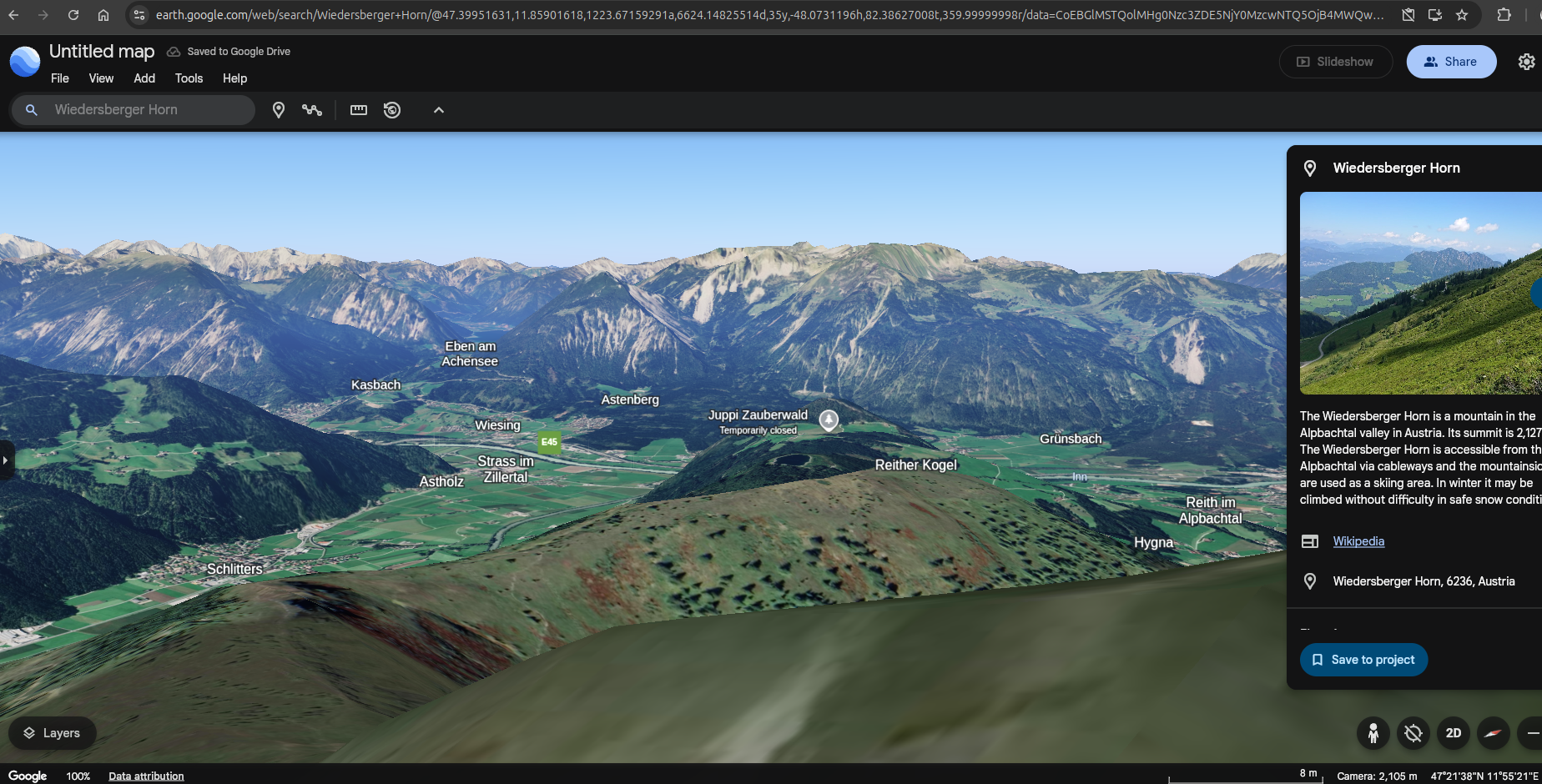Image resolution: width=1542 pixels, height=784 pixels.
Task: Click zoom out minus control
Action: pos(1534,733)
